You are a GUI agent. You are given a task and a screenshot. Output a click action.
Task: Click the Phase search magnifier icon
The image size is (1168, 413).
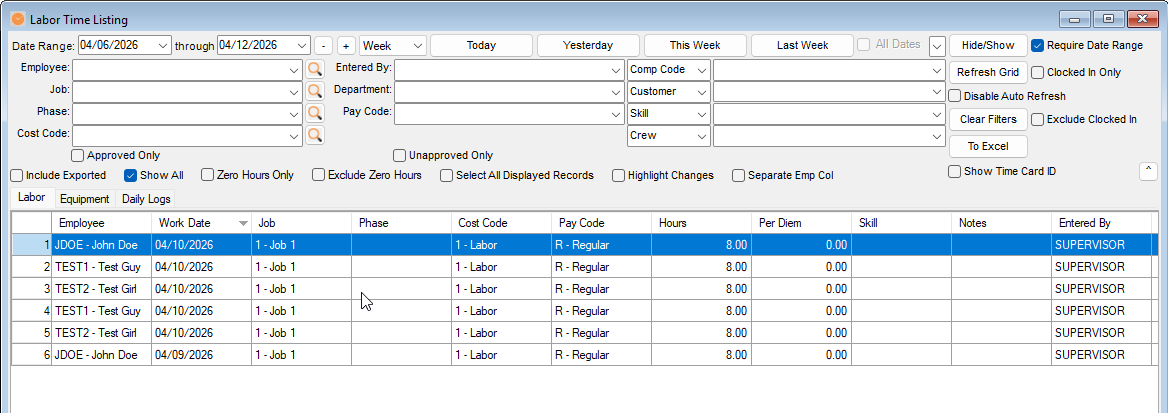[x=314, y=113]
